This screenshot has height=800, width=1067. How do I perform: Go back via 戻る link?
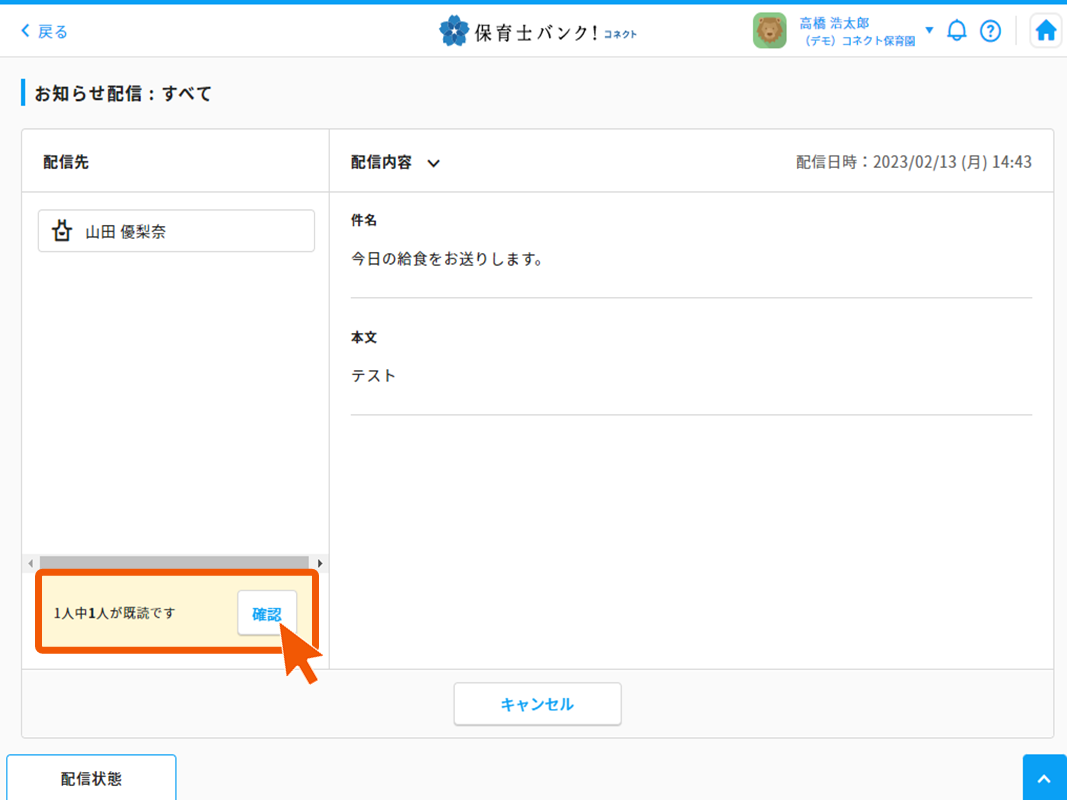click(53, 32)
